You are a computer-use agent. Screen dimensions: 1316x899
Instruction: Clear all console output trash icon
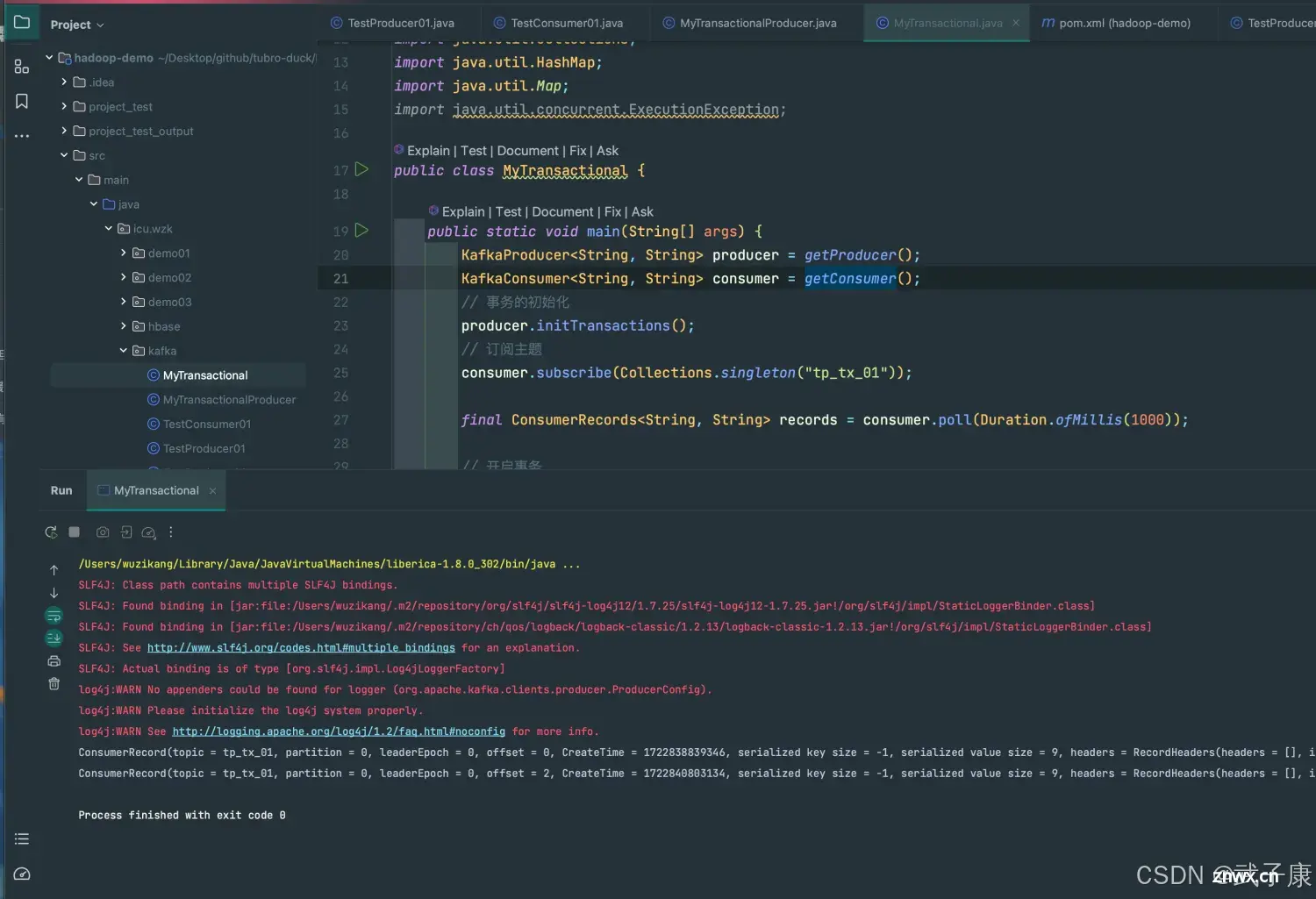[54, 684]
